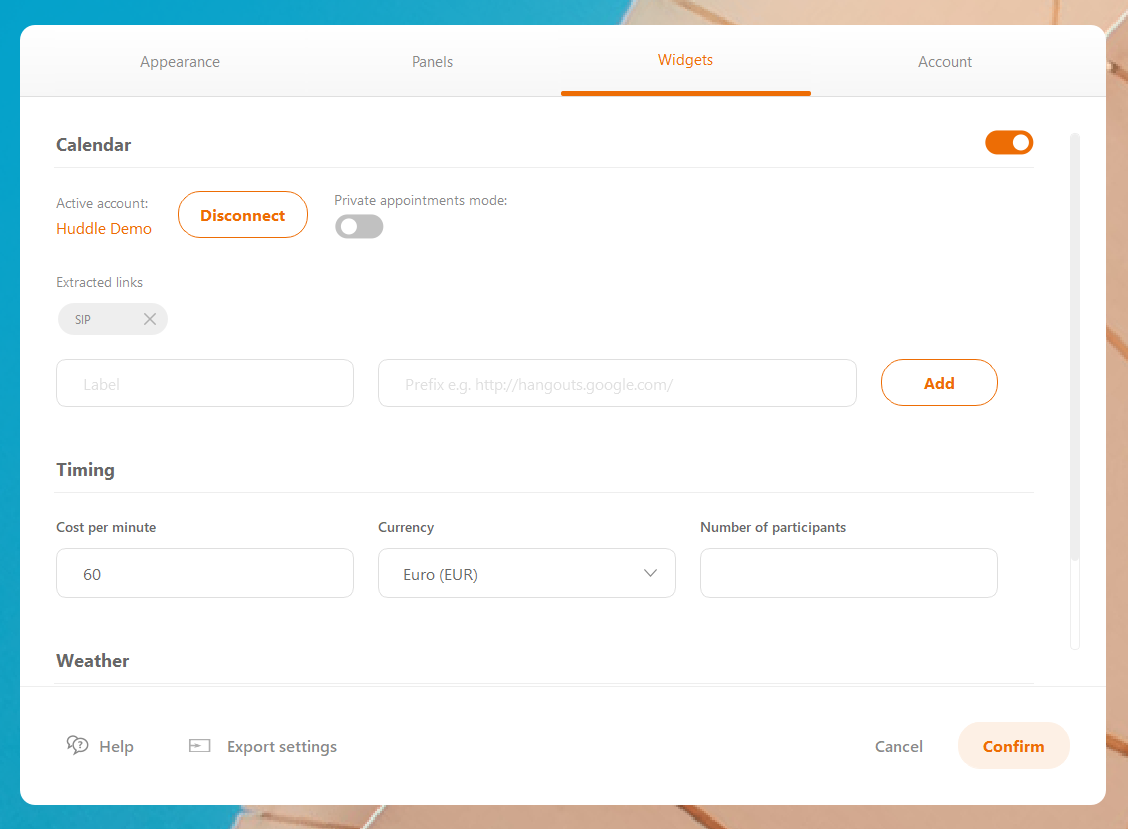Remove the SIP extracted link chip
This screenshot has width=1128, height=829.
[x=150, y=319]
